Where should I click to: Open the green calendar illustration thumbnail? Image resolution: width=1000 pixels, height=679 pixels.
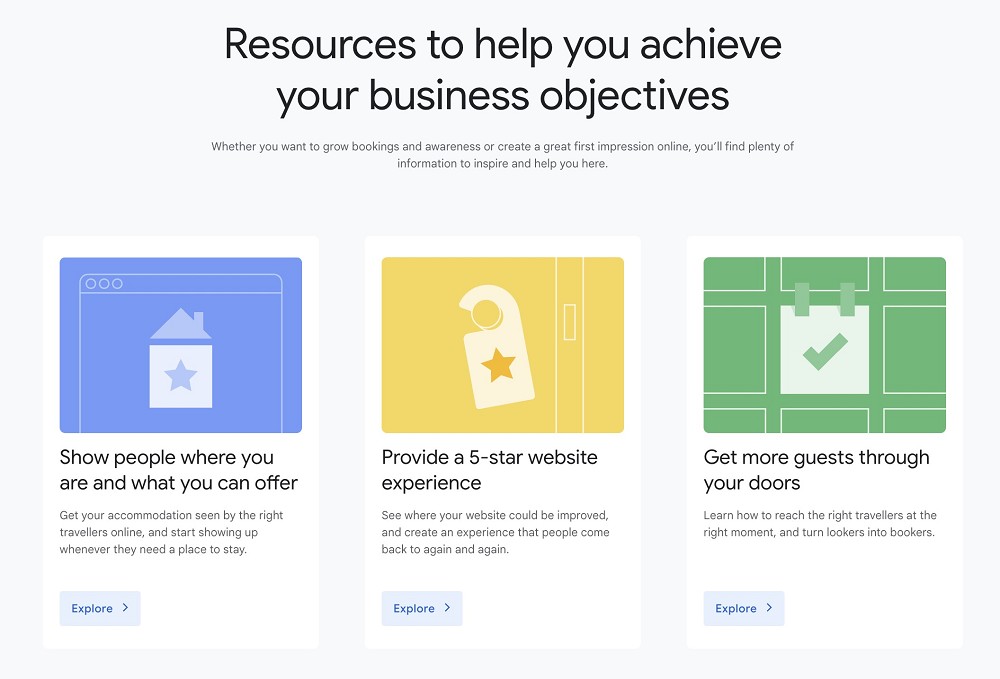click(x=825, y=345)
